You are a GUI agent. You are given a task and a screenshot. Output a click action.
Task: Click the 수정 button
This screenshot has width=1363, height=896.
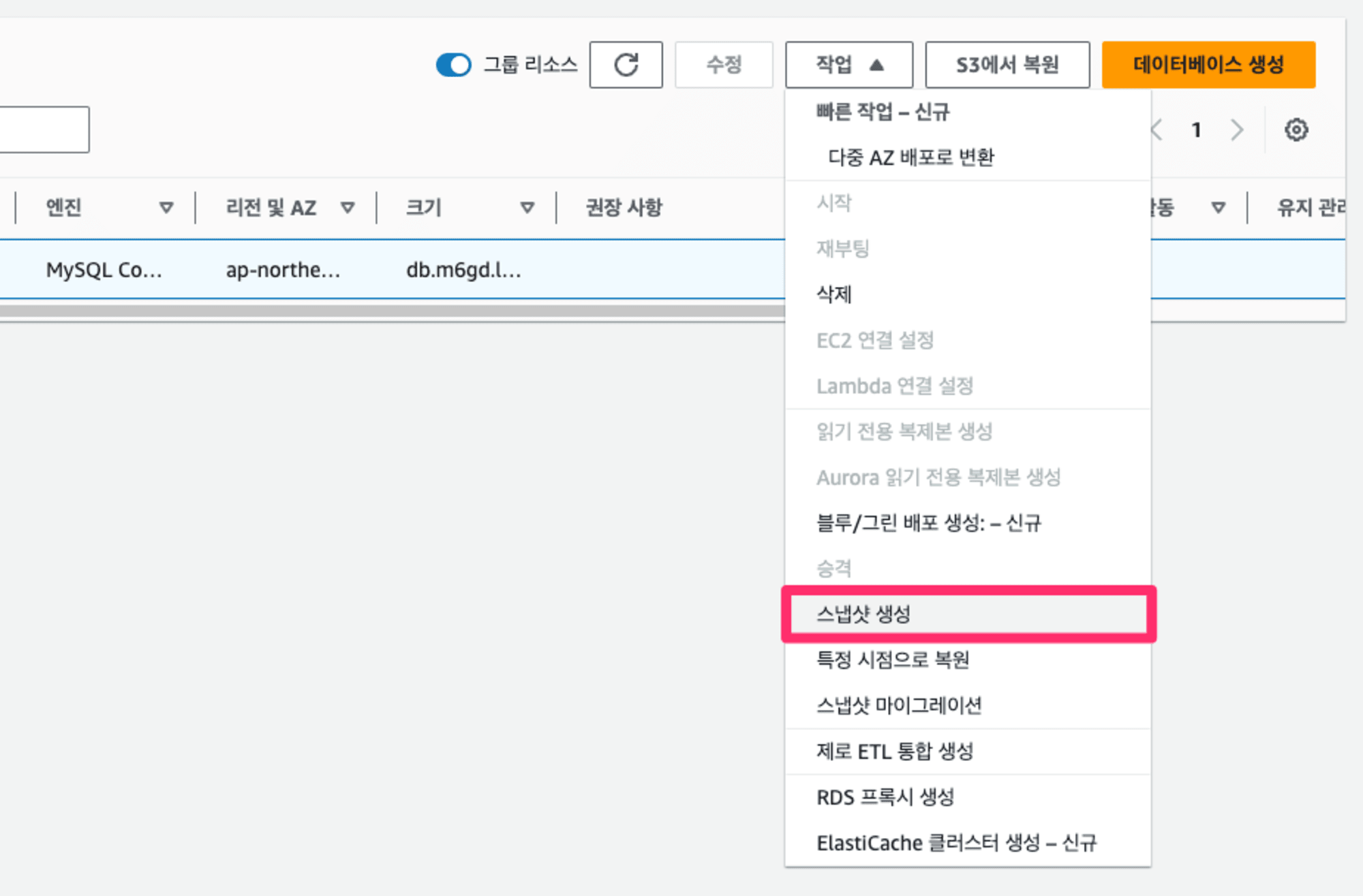coord(724,65)
